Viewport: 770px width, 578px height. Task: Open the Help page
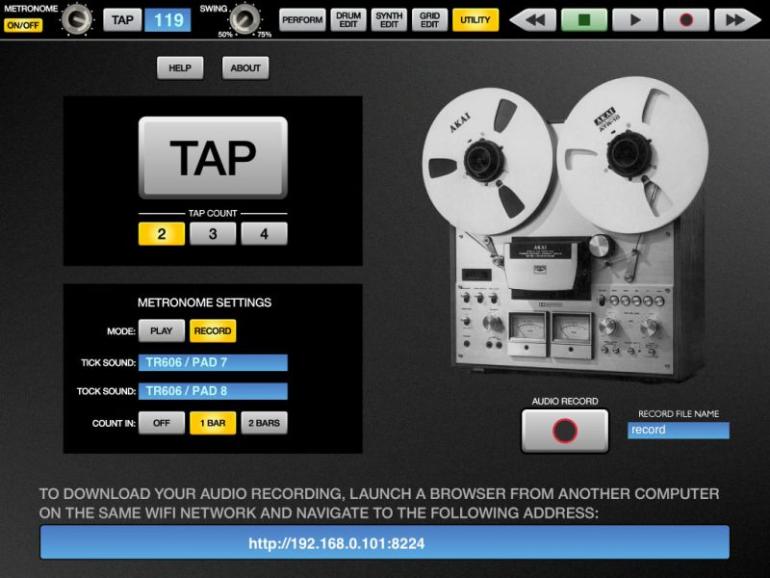pos(180,68)
